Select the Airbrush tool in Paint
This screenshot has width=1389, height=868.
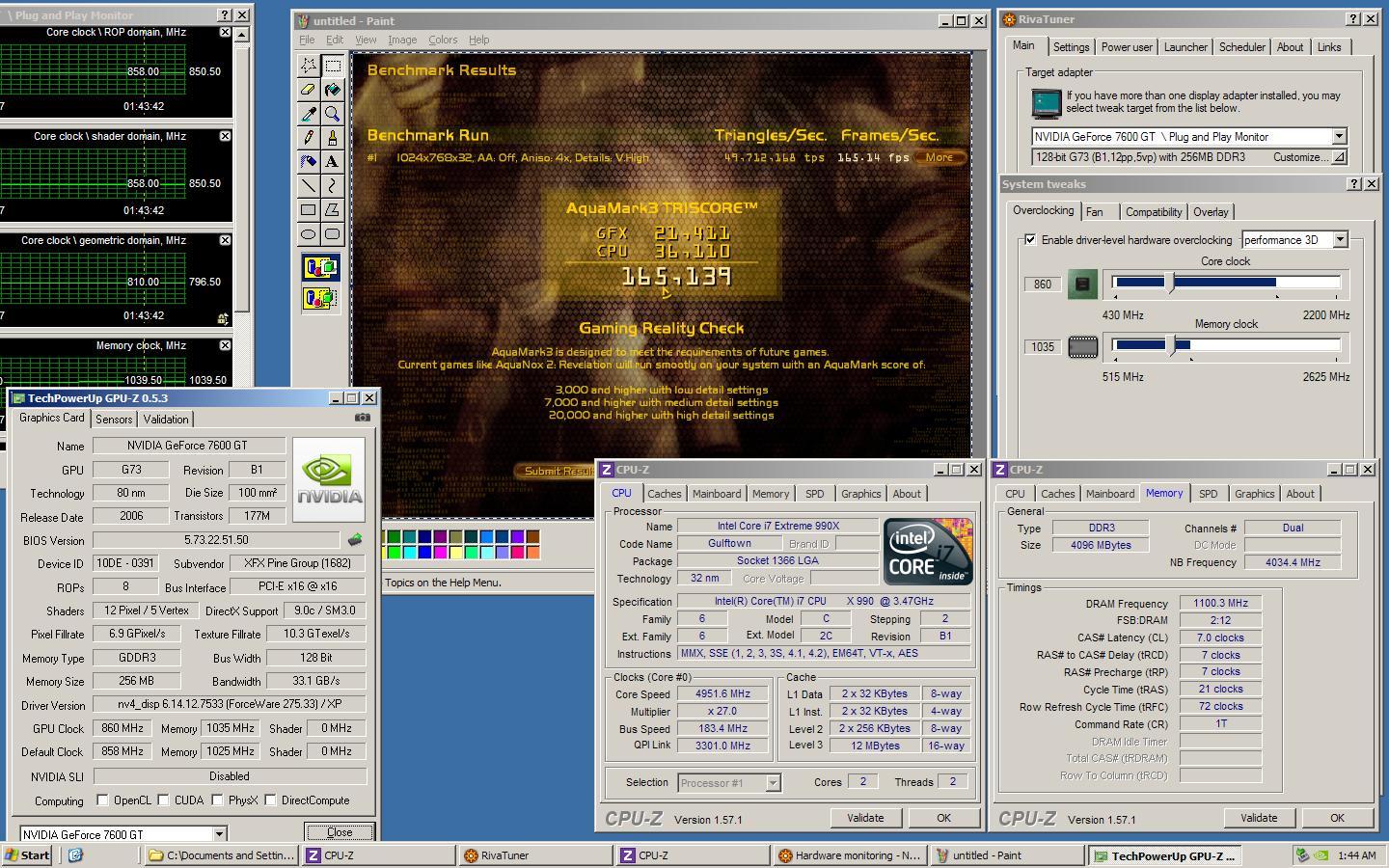click(309, 162)
